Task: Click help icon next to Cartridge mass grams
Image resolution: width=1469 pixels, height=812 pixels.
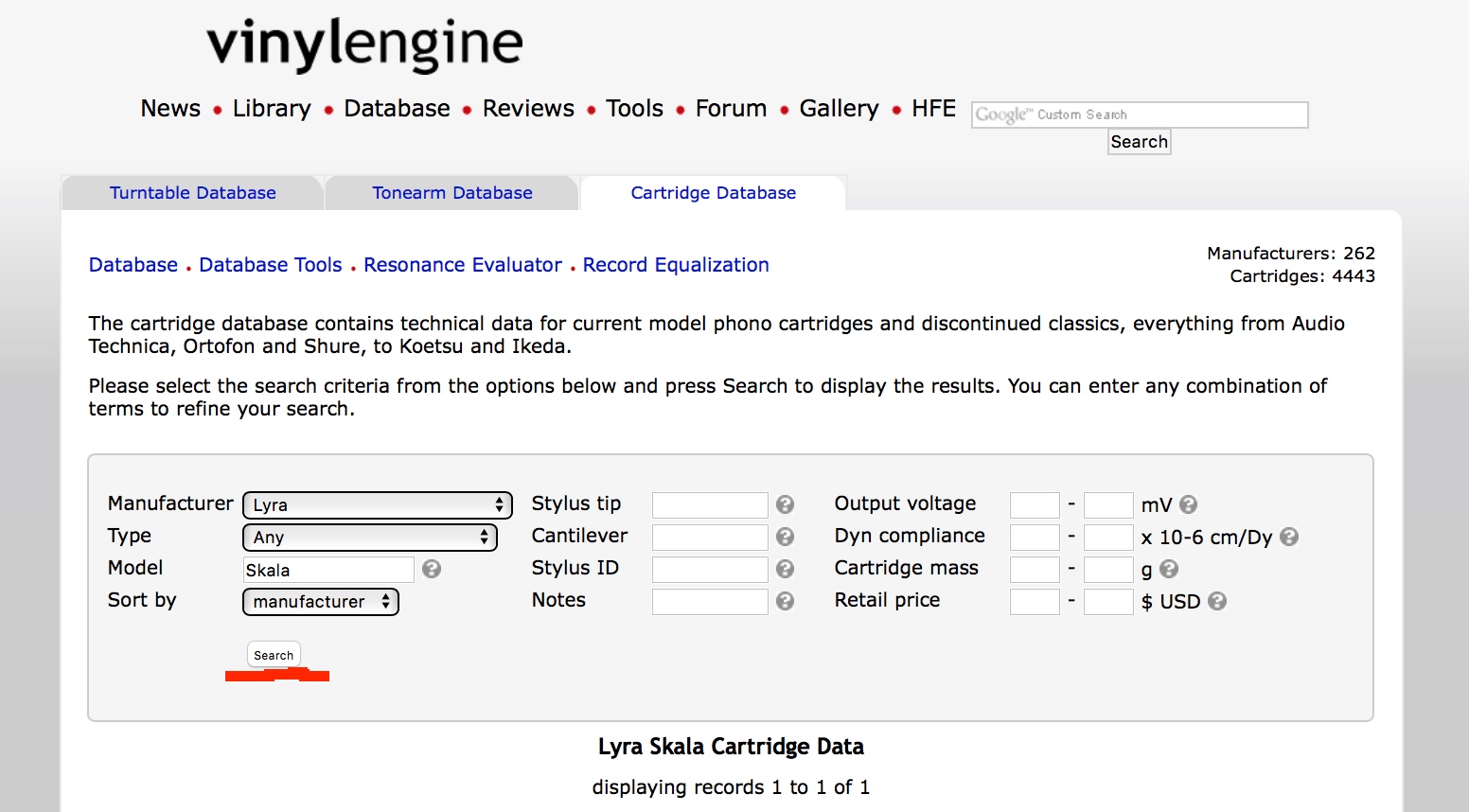Action: coord(1169,569)
